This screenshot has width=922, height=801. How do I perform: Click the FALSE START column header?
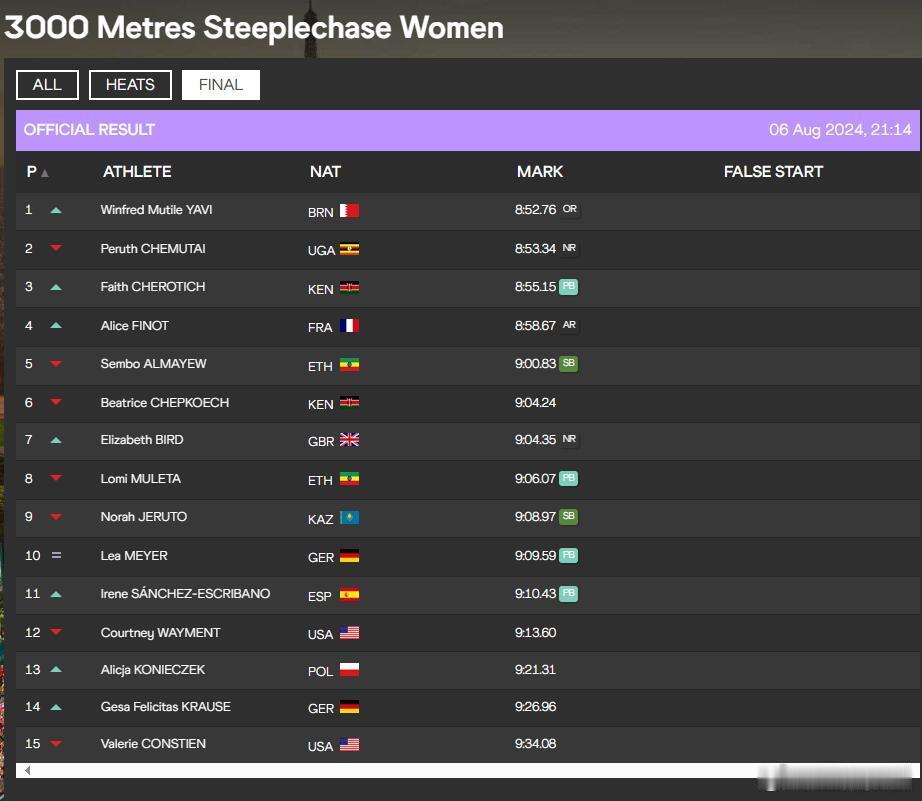click(x=773, y=172)
